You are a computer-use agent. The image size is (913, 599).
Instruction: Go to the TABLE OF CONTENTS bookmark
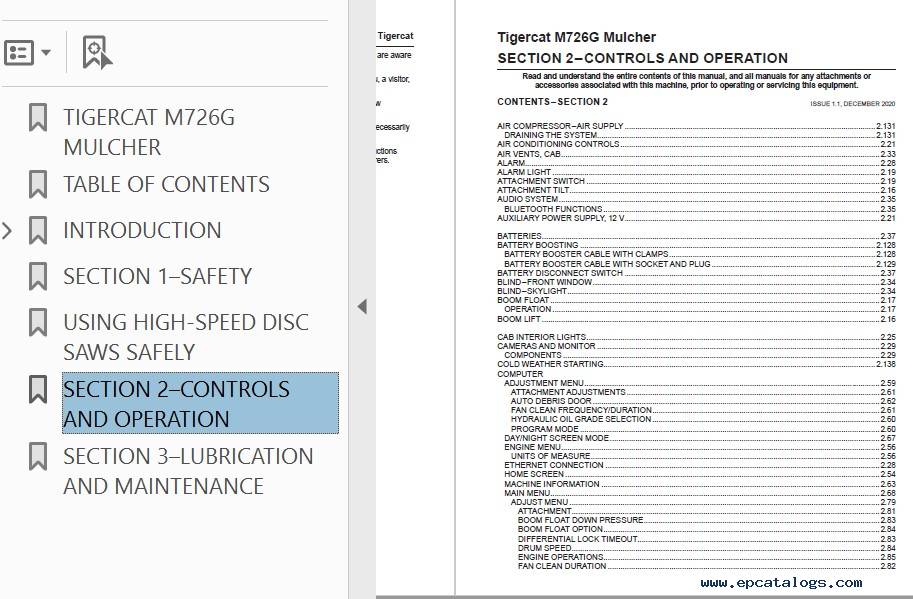coord(167,185)
